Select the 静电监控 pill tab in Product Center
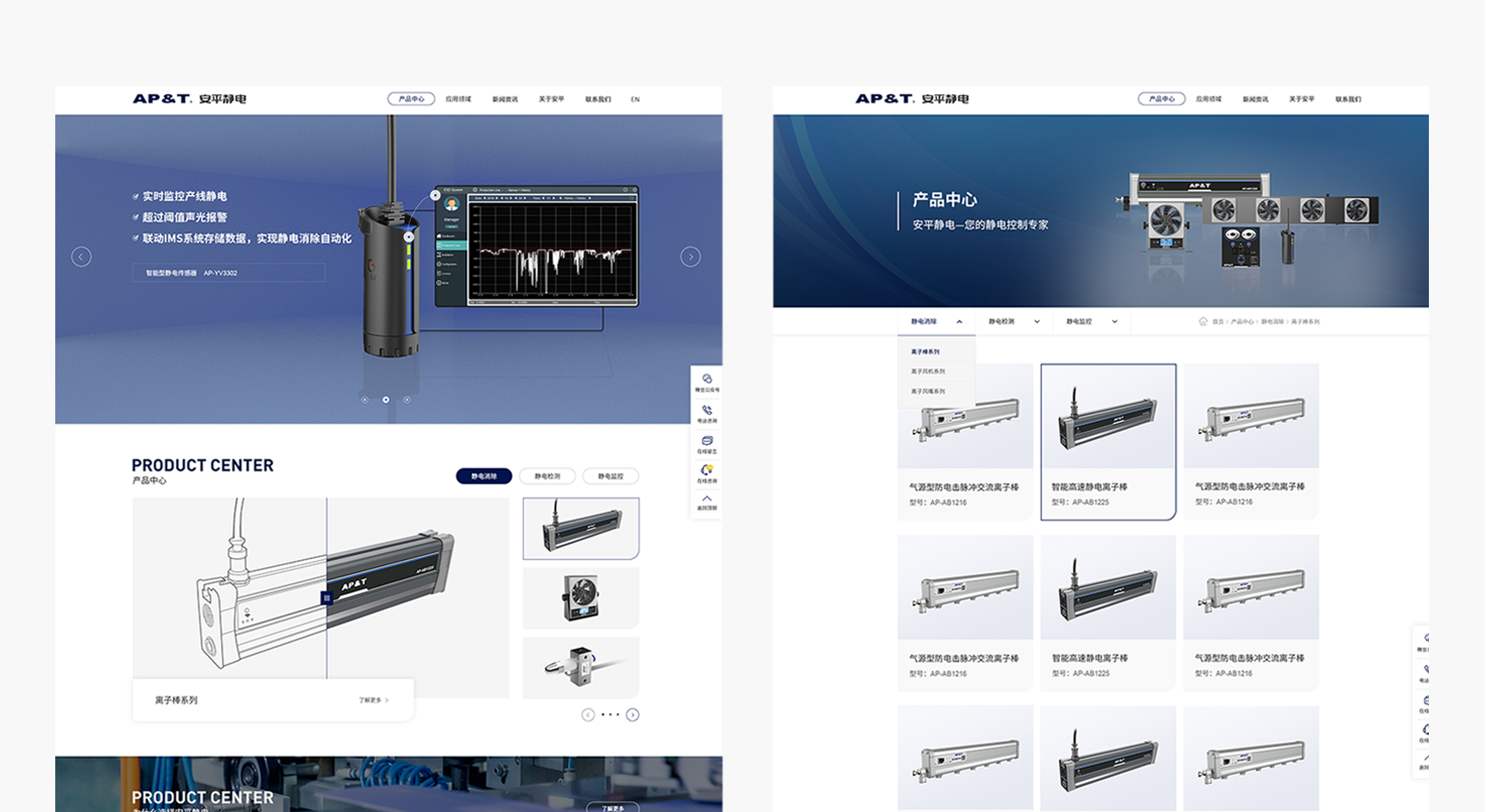The height and width of the screenshot is (812, 1485). 610,476
